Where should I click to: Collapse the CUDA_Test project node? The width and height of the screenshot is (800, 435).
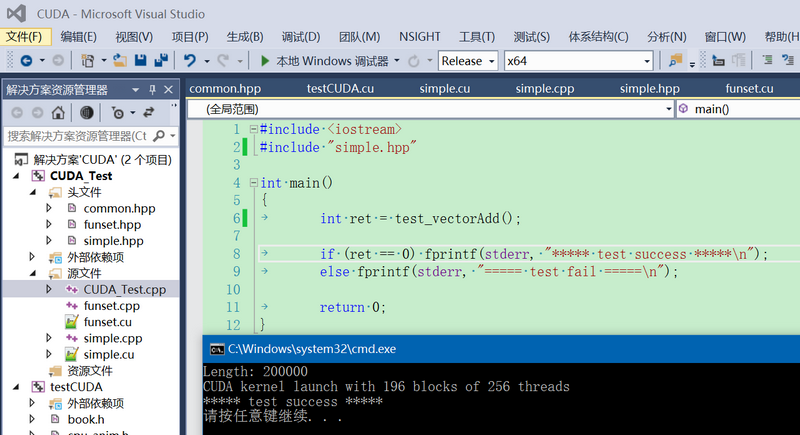(16, 176)
